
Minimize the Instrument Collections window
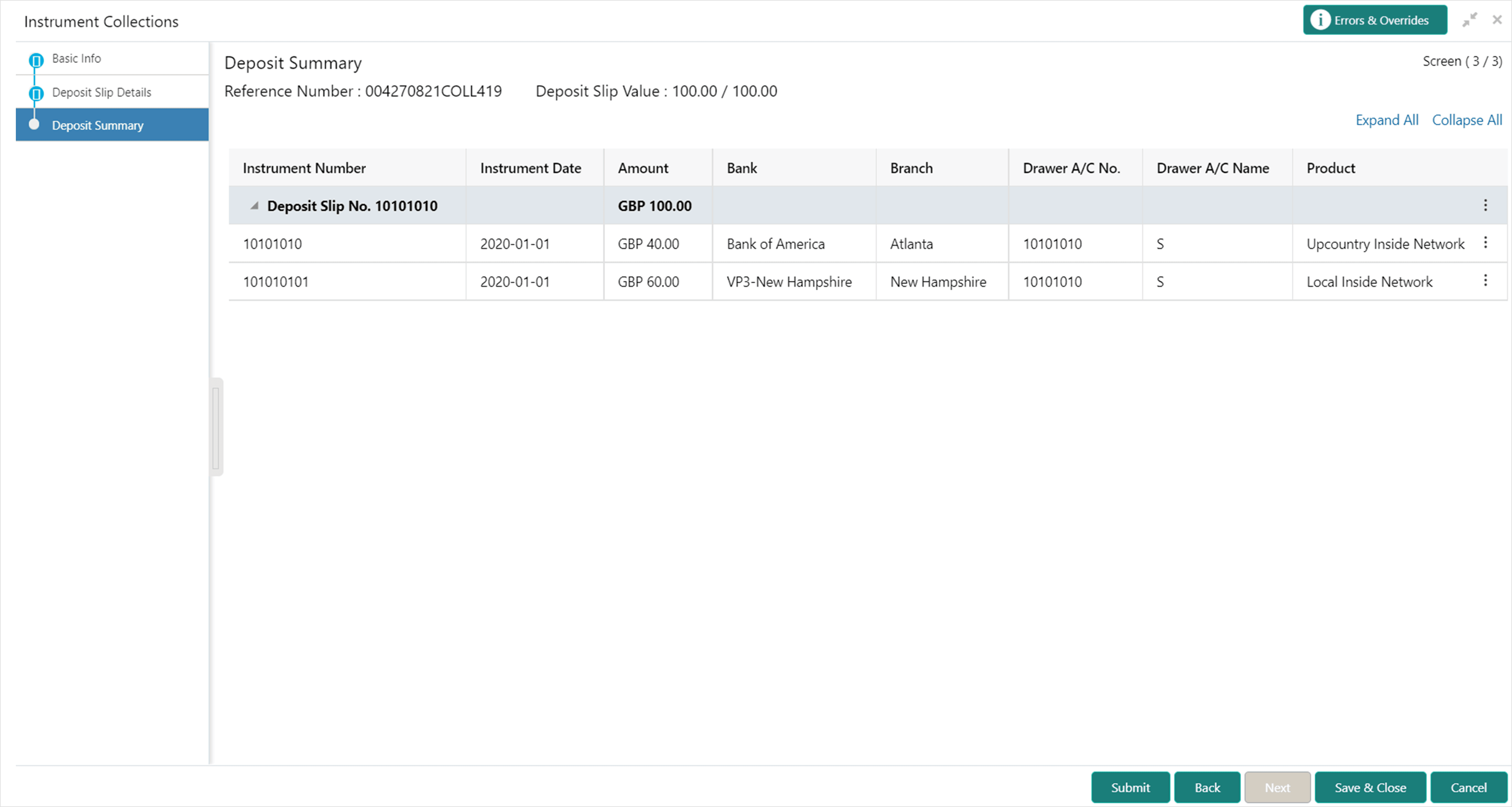[1469, 20]
